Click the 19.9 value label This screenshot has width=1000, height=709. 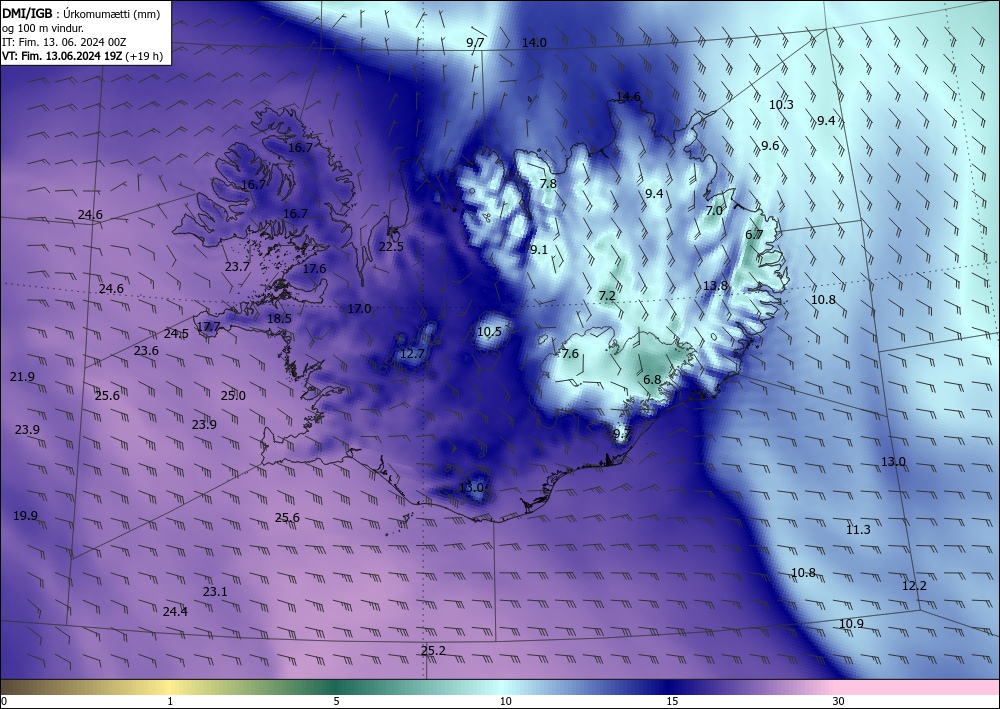pyautogui.click(x=26, y=516)
